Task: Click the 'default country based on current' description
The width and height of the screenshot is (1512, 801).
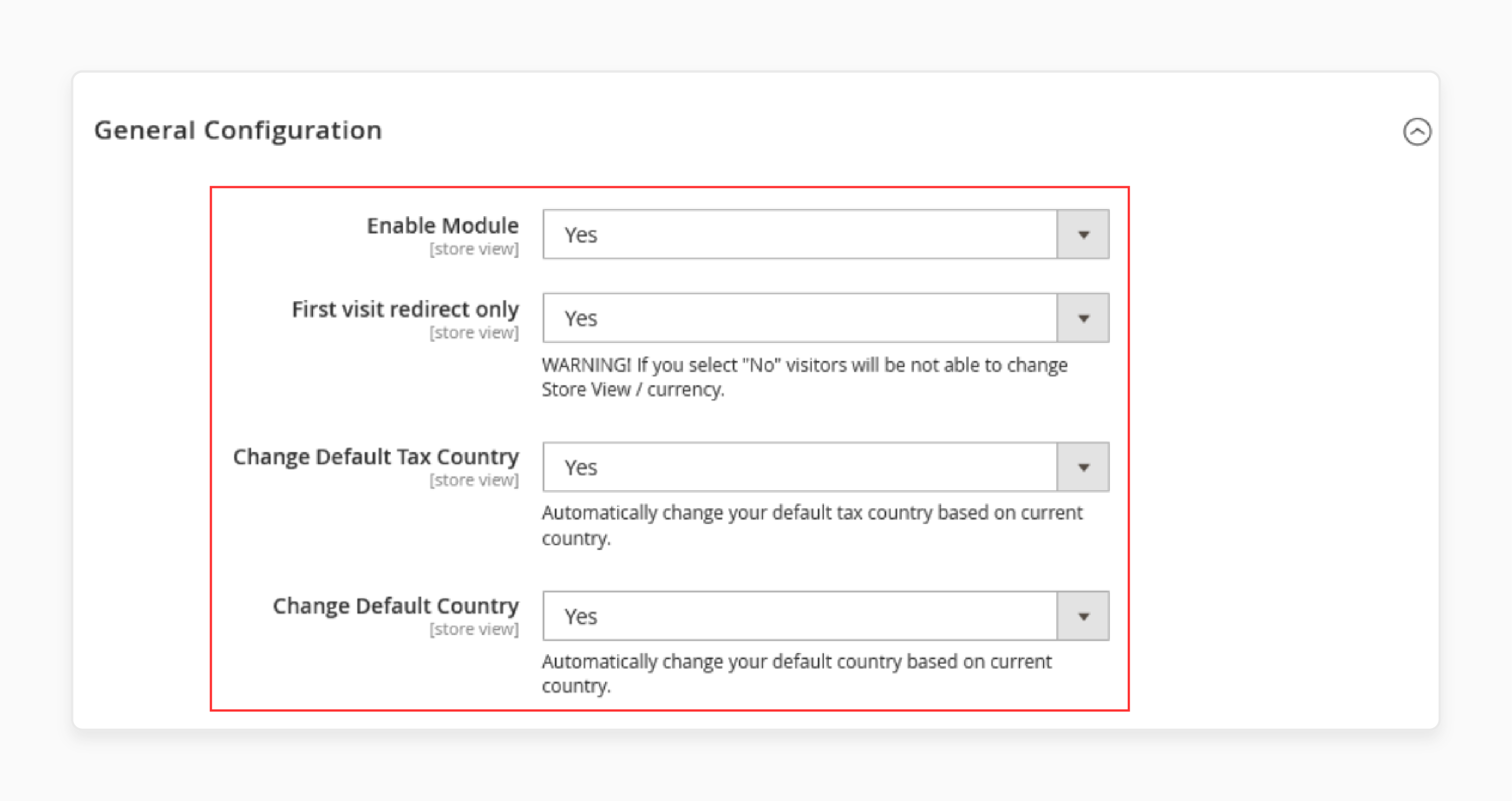Action: click(x=797, y=674)
